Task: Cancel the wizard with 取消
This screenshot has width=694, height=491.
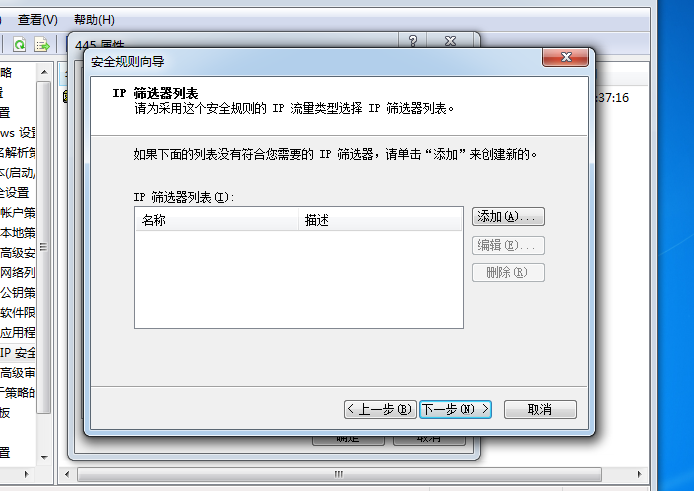Action: pos(540,409)
